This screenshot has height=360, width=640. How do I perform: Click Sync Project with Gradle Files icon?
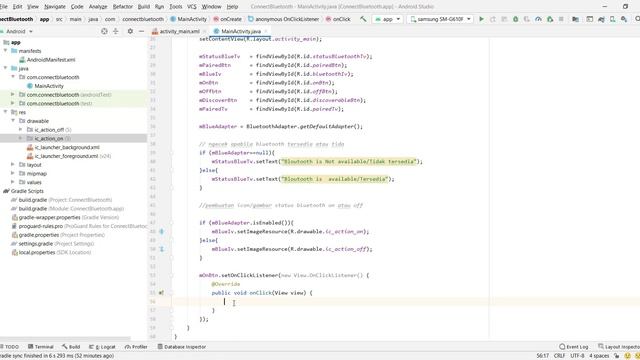tap(601, 19)
